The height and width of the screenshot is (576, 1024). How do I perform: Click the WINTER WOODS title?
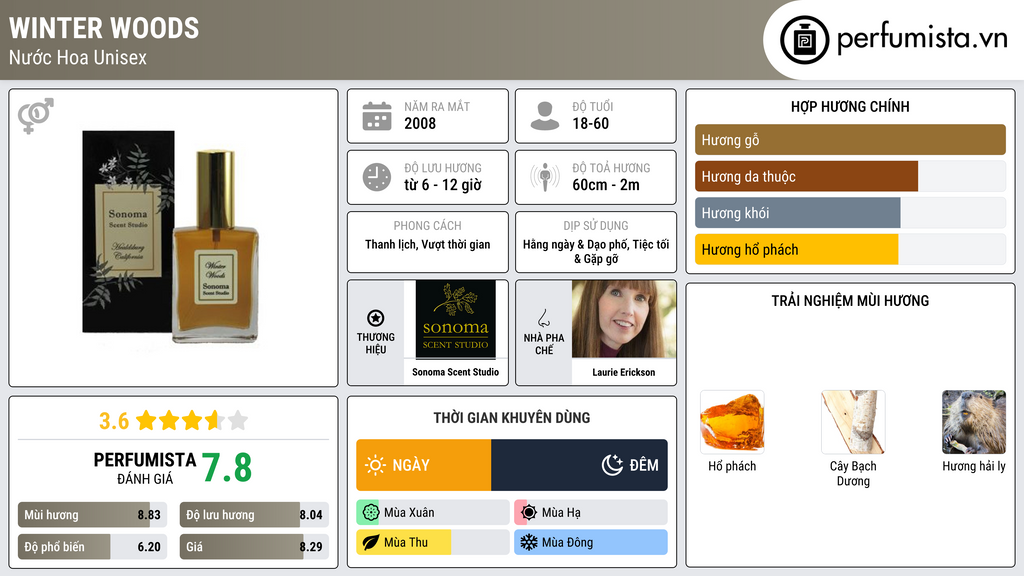[104, 28]
